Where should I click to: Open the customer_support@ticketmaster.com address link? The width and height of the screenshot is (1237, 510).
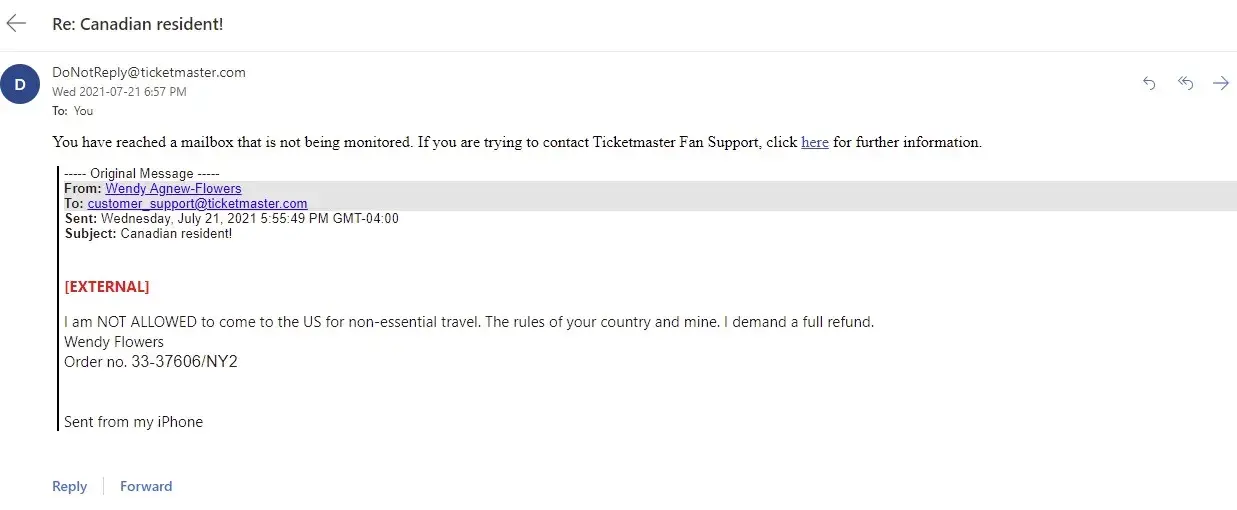(197, 203)
